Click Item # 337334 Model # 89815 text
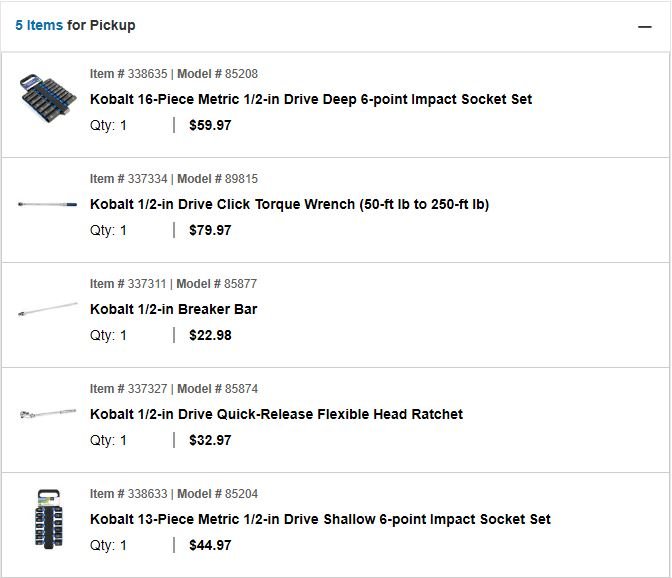The width and height of the screenshot is (672, 578). coord(174,179)
